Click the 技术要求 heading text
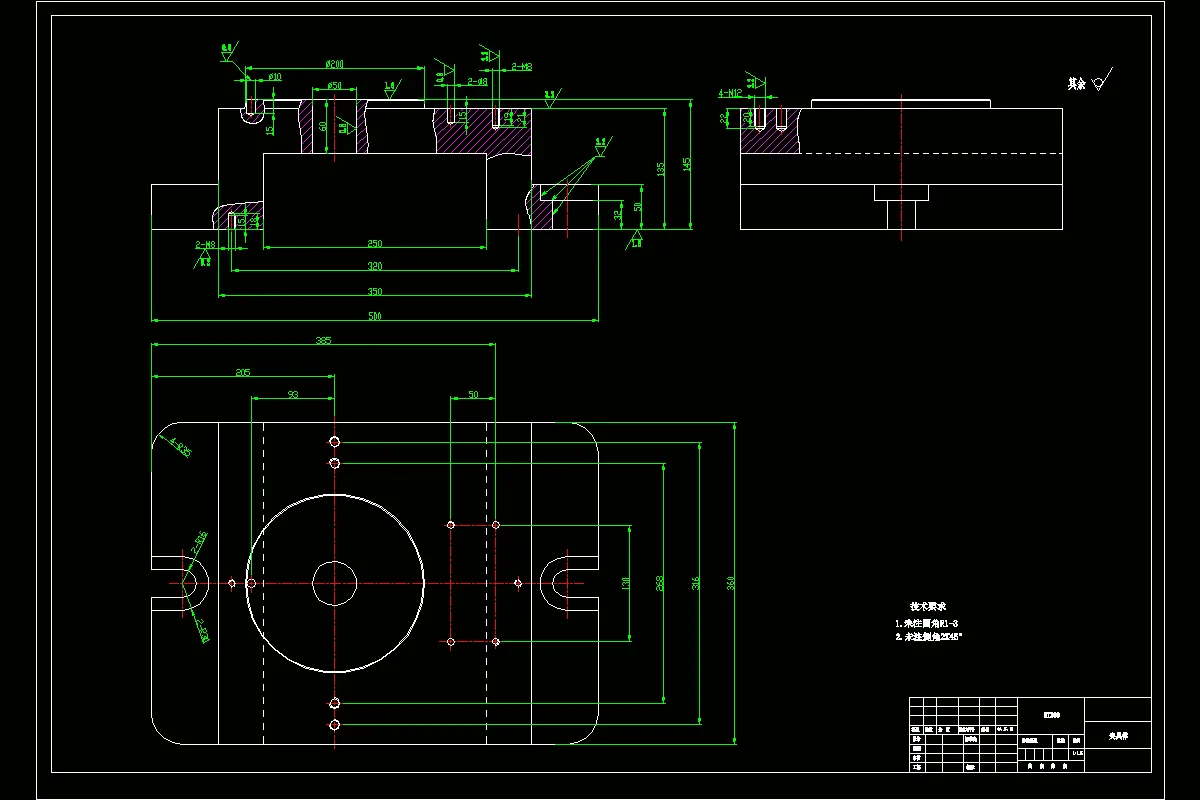The height and width of the screenshot is (800, 1200). tap(928, 606)
